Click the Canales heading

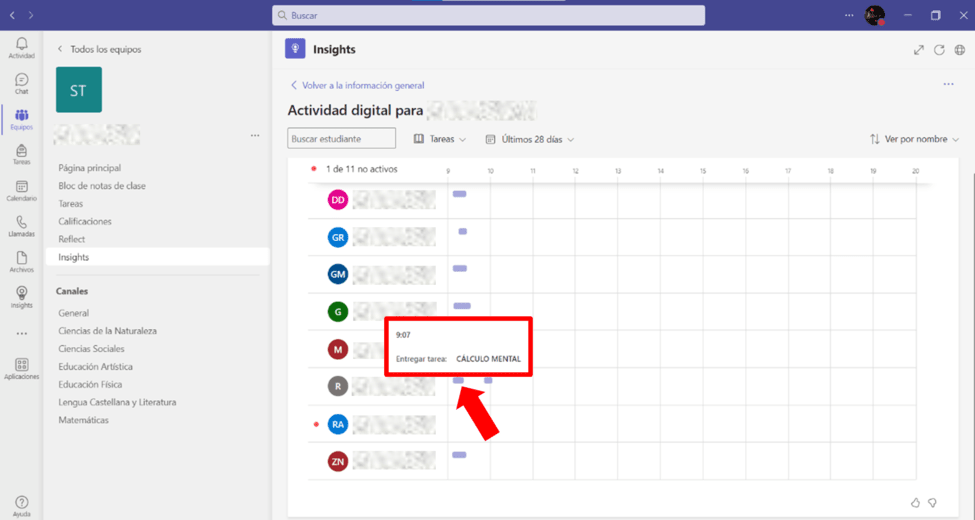72,291
